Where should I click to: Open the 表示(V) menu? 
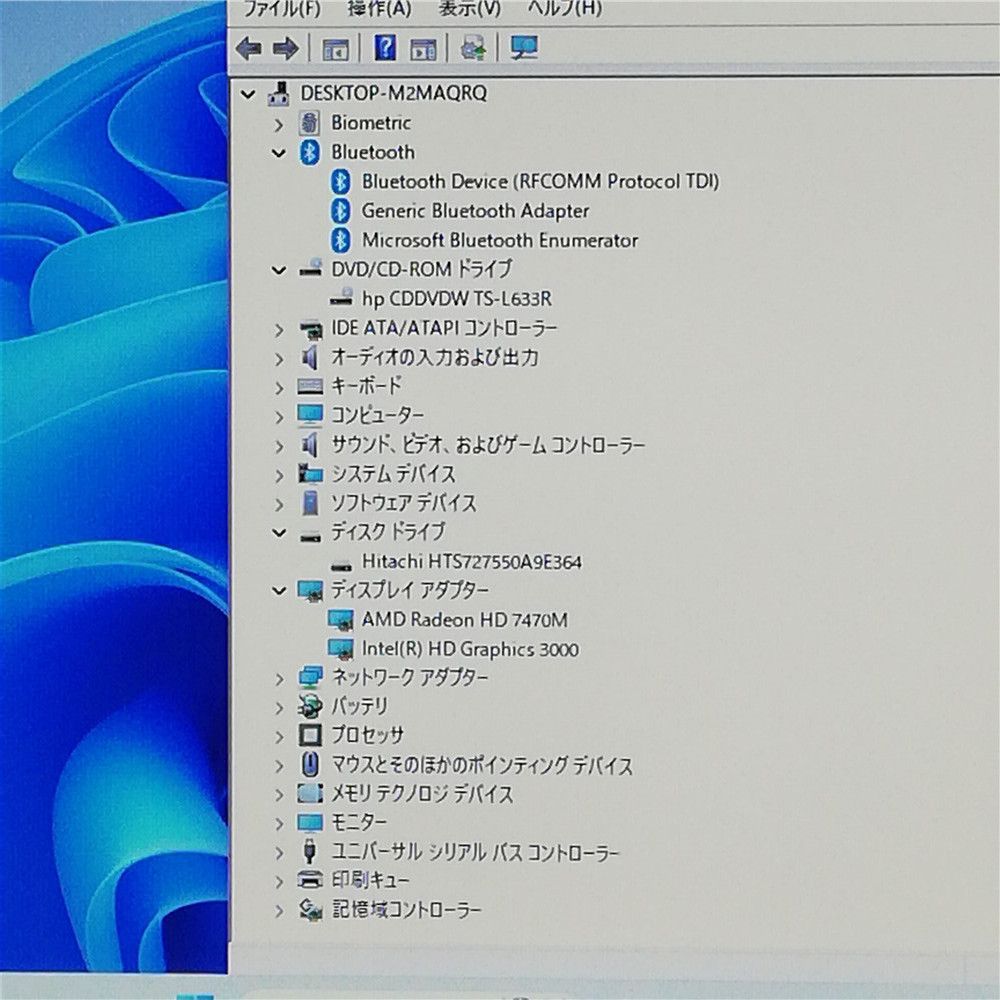pyautogui.click(x=469, y=9)
